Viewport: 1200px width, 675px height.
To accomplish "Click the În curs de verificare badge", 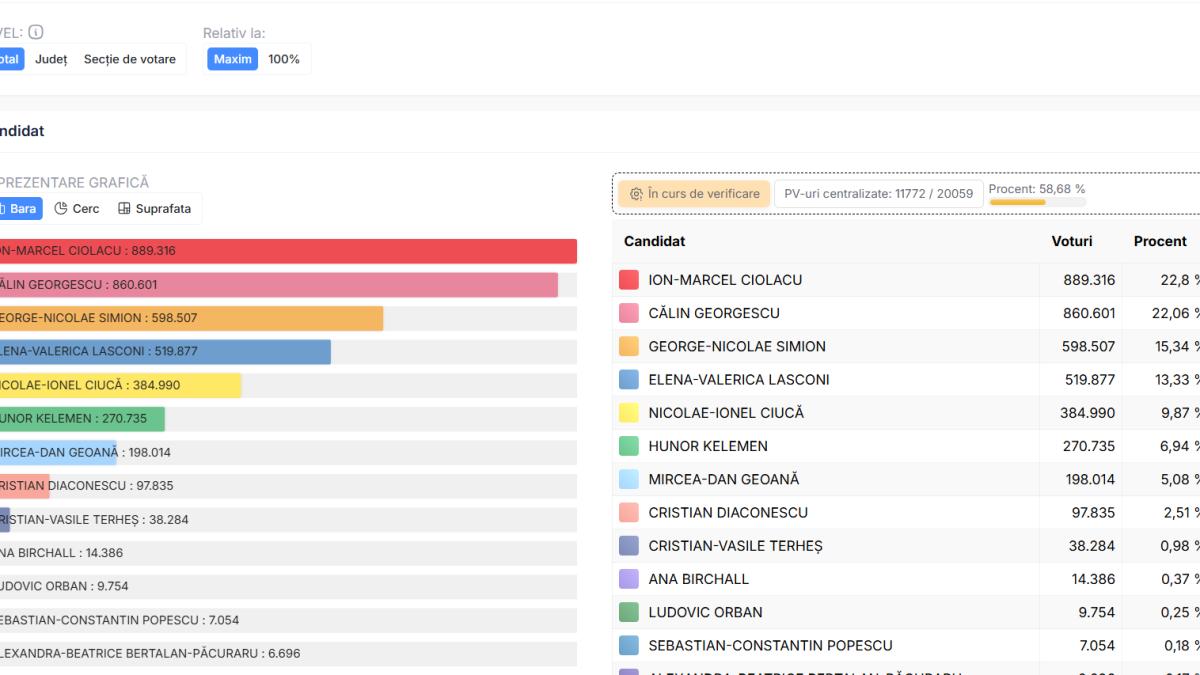I will point(694,194).
